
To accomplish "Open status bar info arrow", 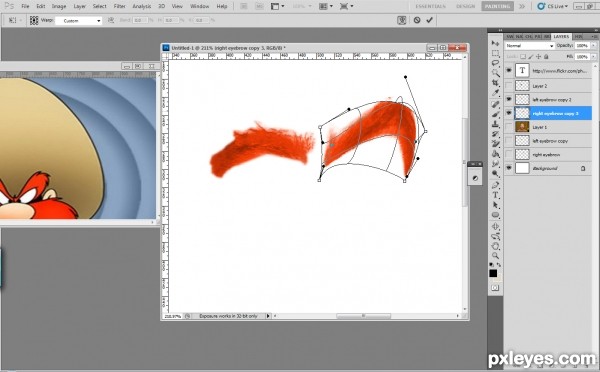I will click(268, 316).
